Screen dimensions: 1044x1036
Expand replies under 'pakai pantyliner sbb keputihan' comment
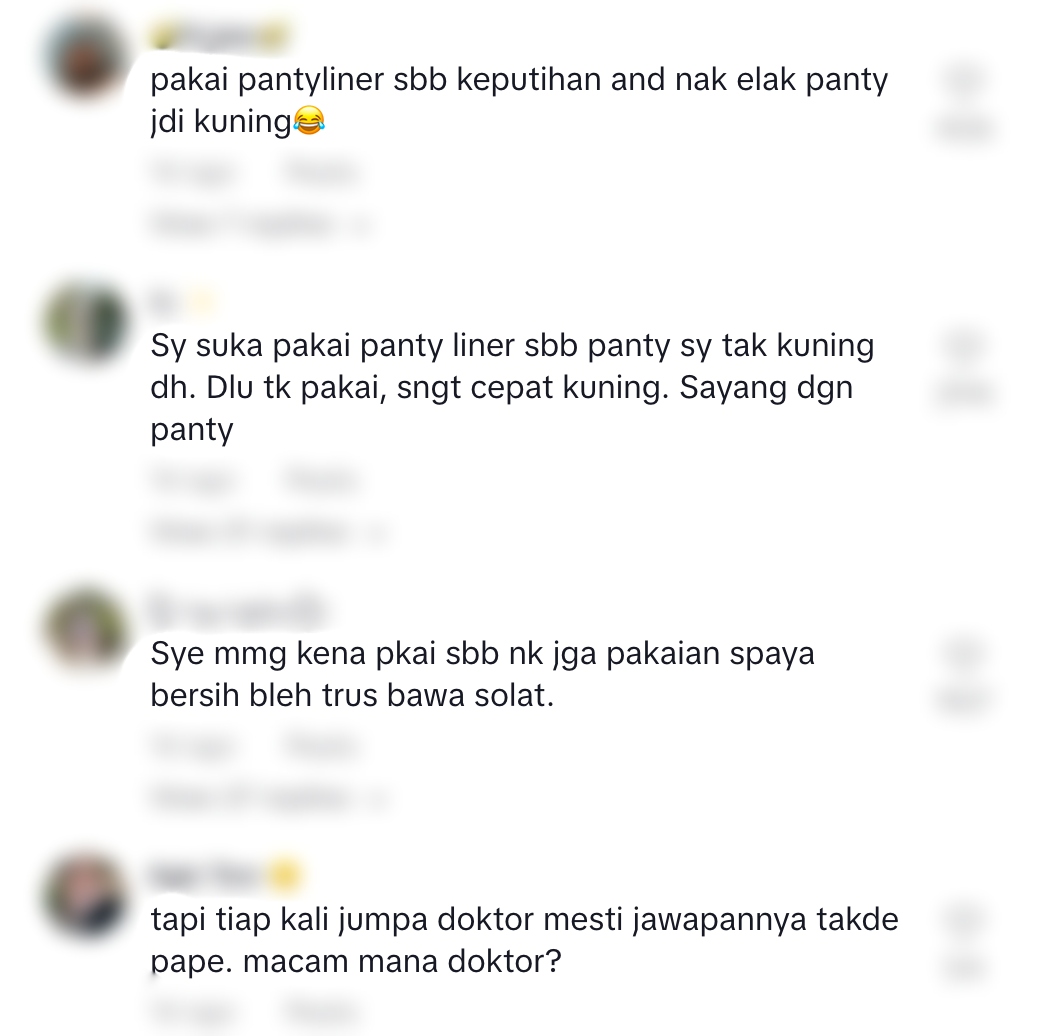click(262, 224)
